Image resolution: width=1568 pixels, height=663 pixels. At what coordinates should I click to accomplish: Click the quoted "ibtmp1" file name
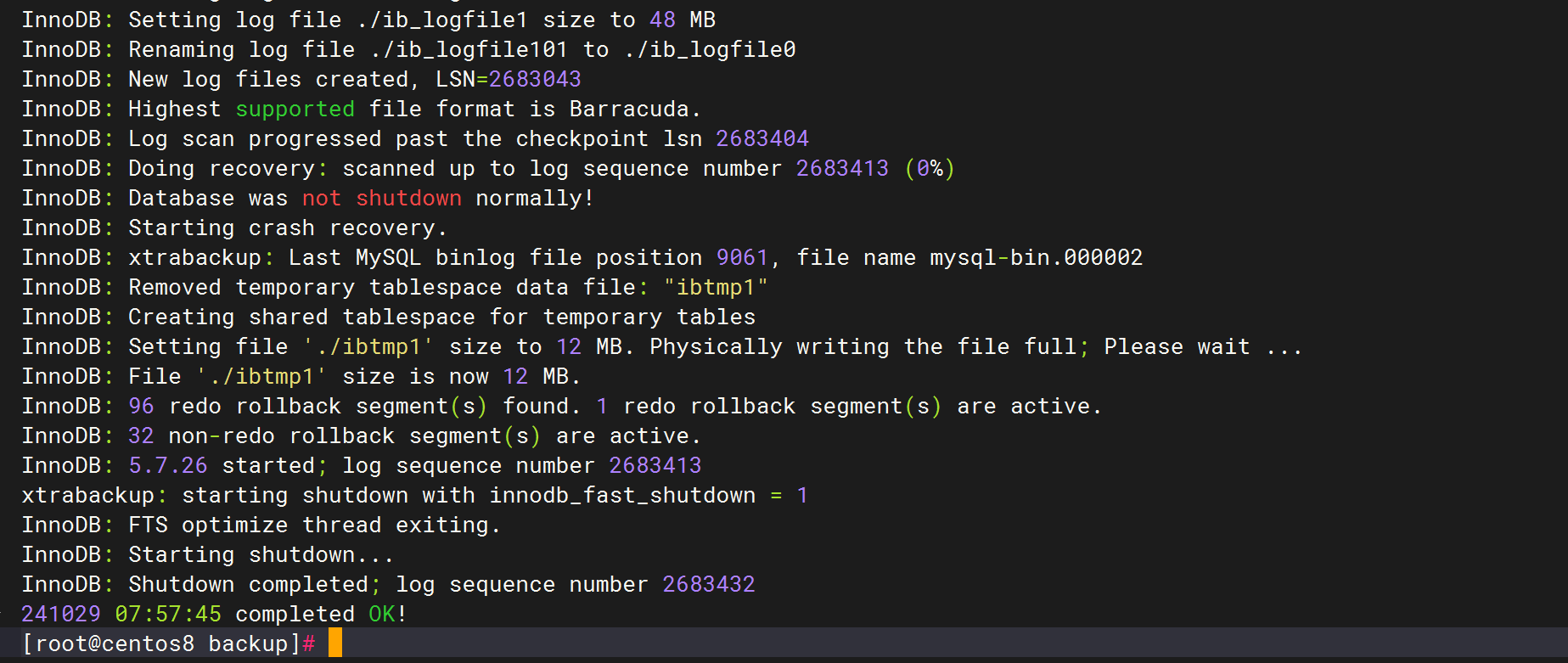pos(716,287)
